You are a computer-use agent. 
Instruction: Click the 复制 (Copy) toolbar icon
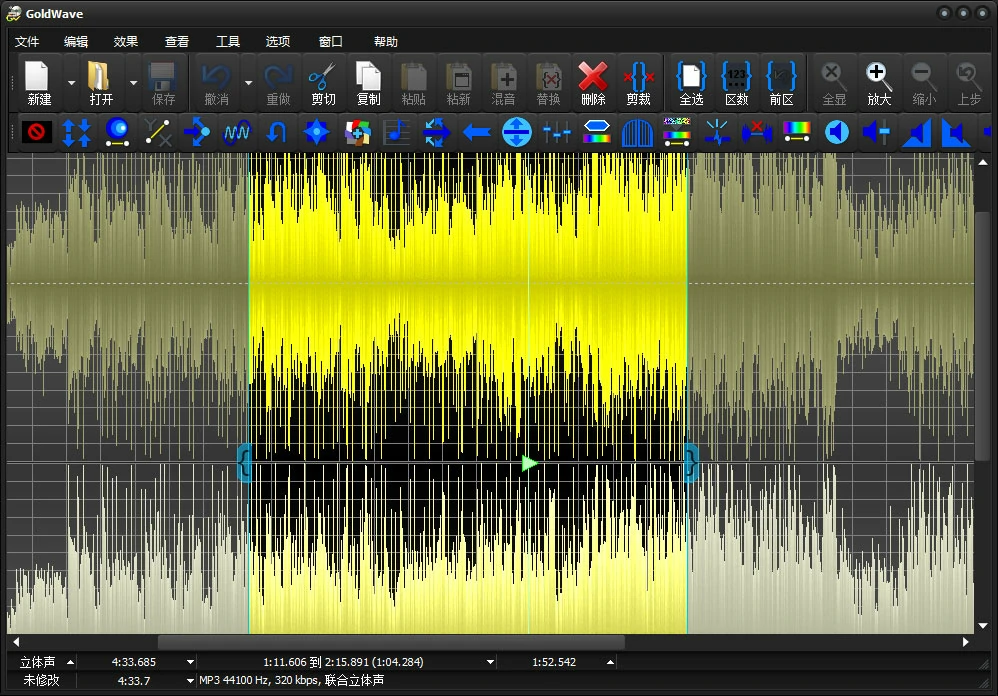368,82
